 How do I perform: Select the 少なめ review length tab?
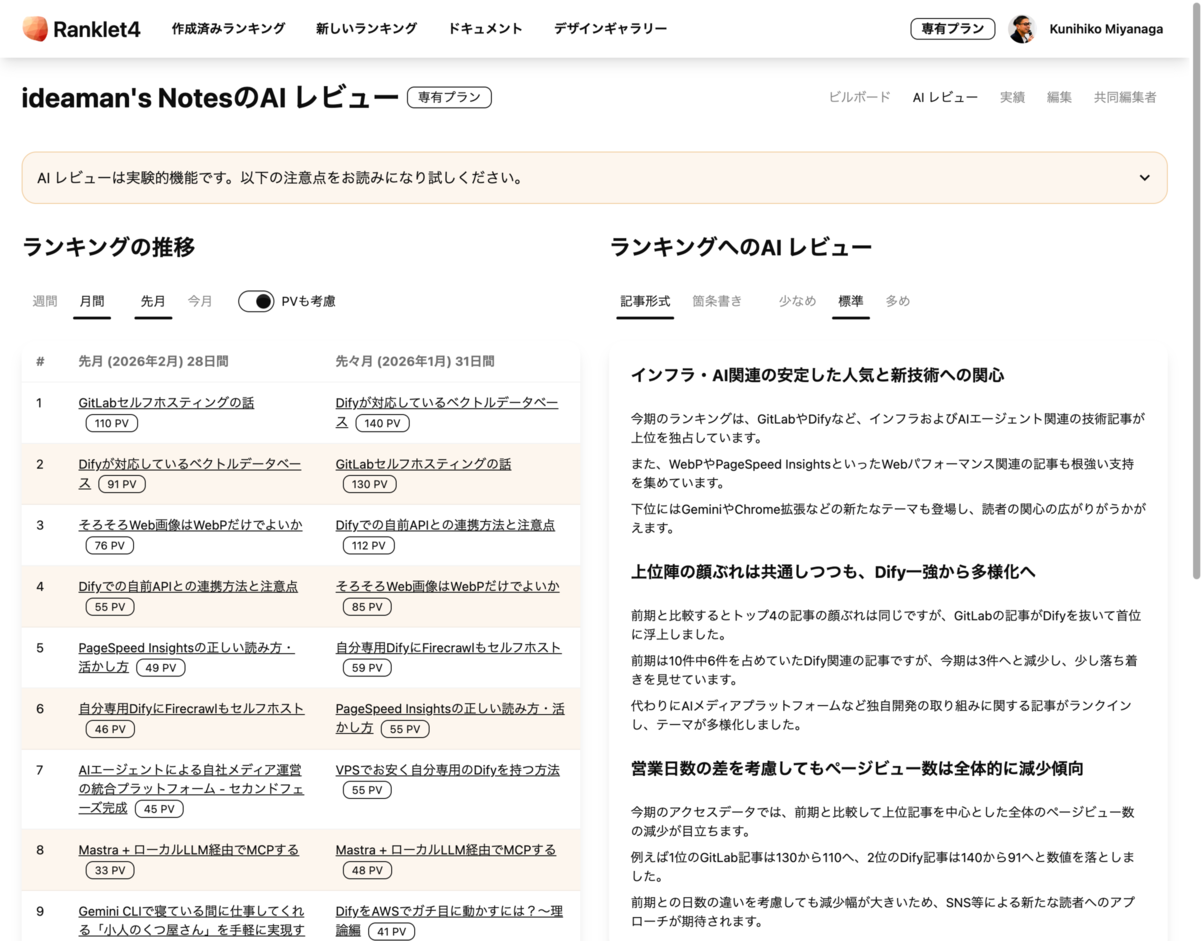[x=797, y=299]
